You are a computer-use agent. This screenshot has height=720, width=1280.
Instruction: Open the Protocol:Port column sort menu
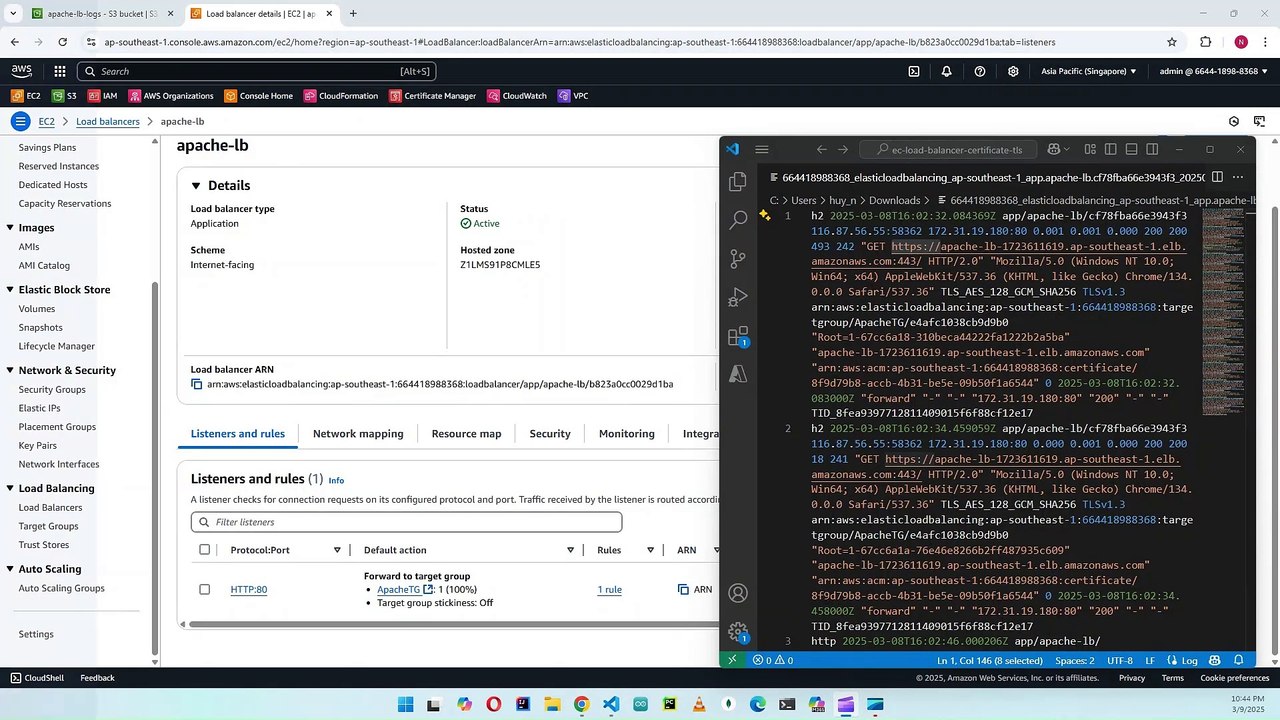coord(337,550)
